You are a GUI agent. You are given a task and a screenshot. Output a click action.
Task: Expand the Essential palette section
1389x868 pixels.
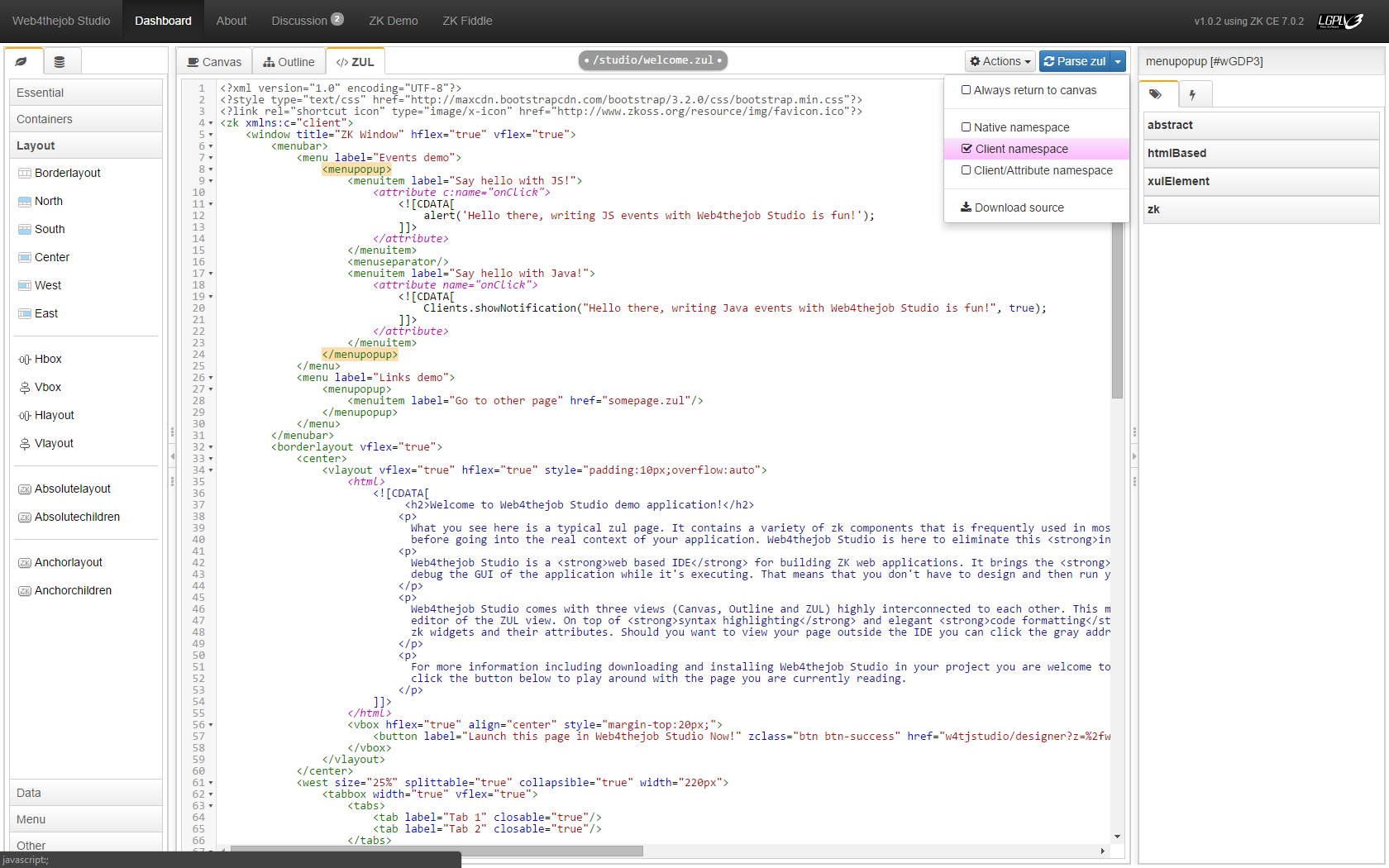(x=86, y=93)
